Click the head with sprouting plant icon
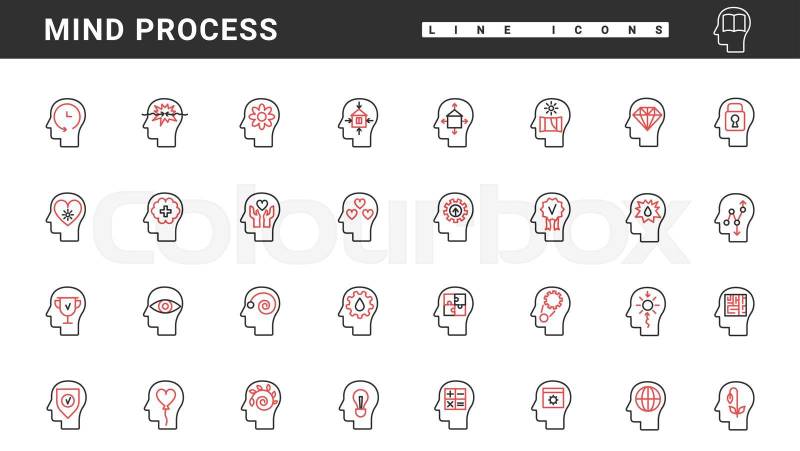 734,406
